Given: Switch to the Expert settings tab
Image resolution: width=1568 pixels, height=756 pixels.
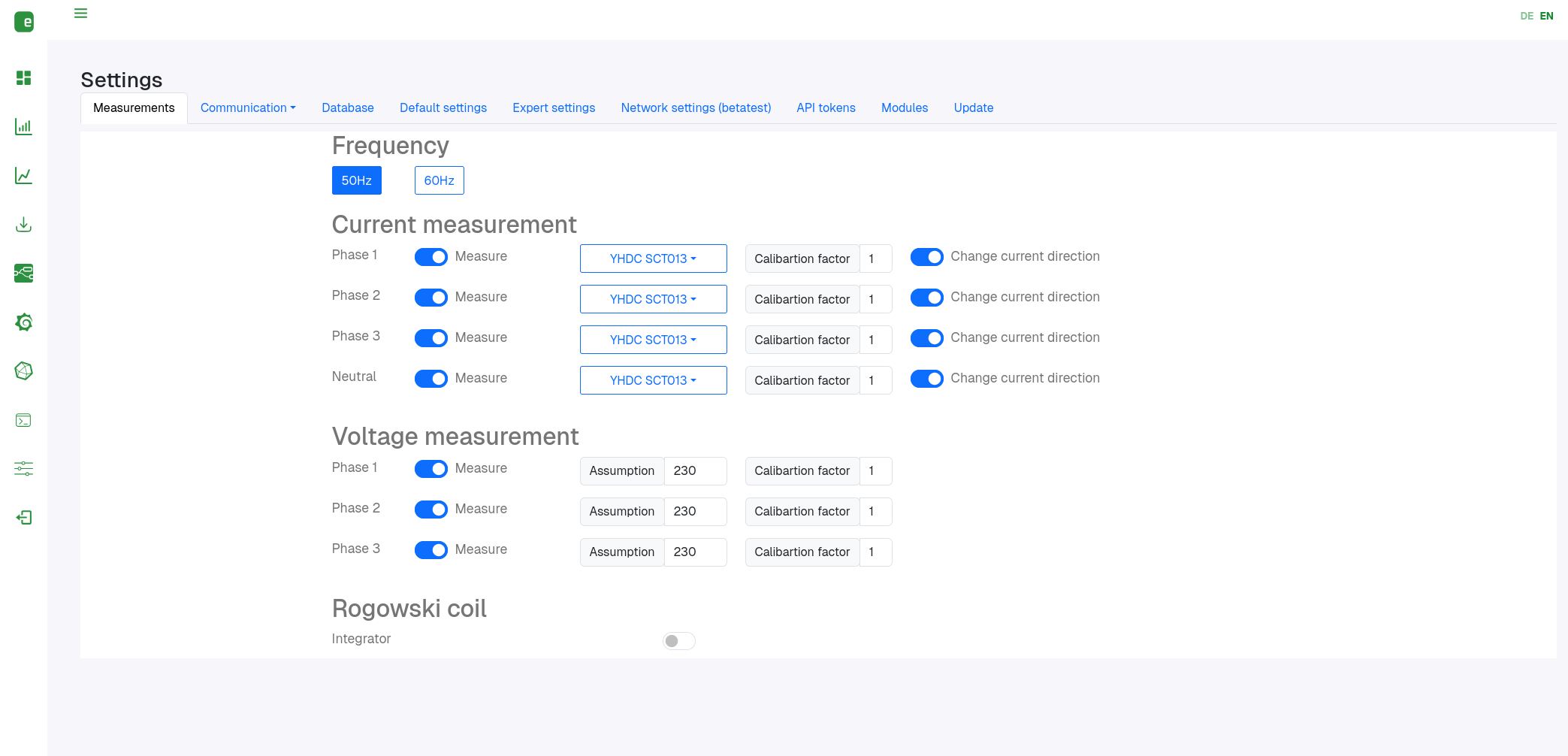Looking at the screenshot, I should (x=554, y=108).
